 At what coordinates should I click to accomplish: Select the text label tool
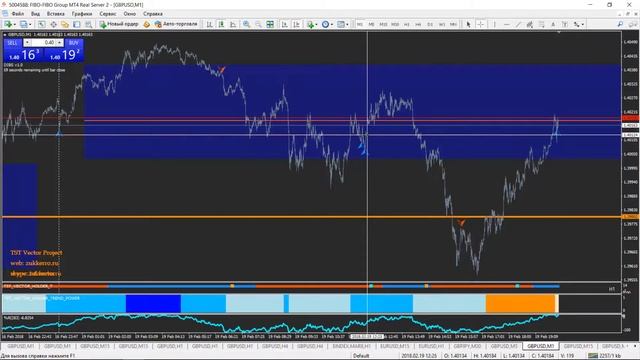pos(565,24)
